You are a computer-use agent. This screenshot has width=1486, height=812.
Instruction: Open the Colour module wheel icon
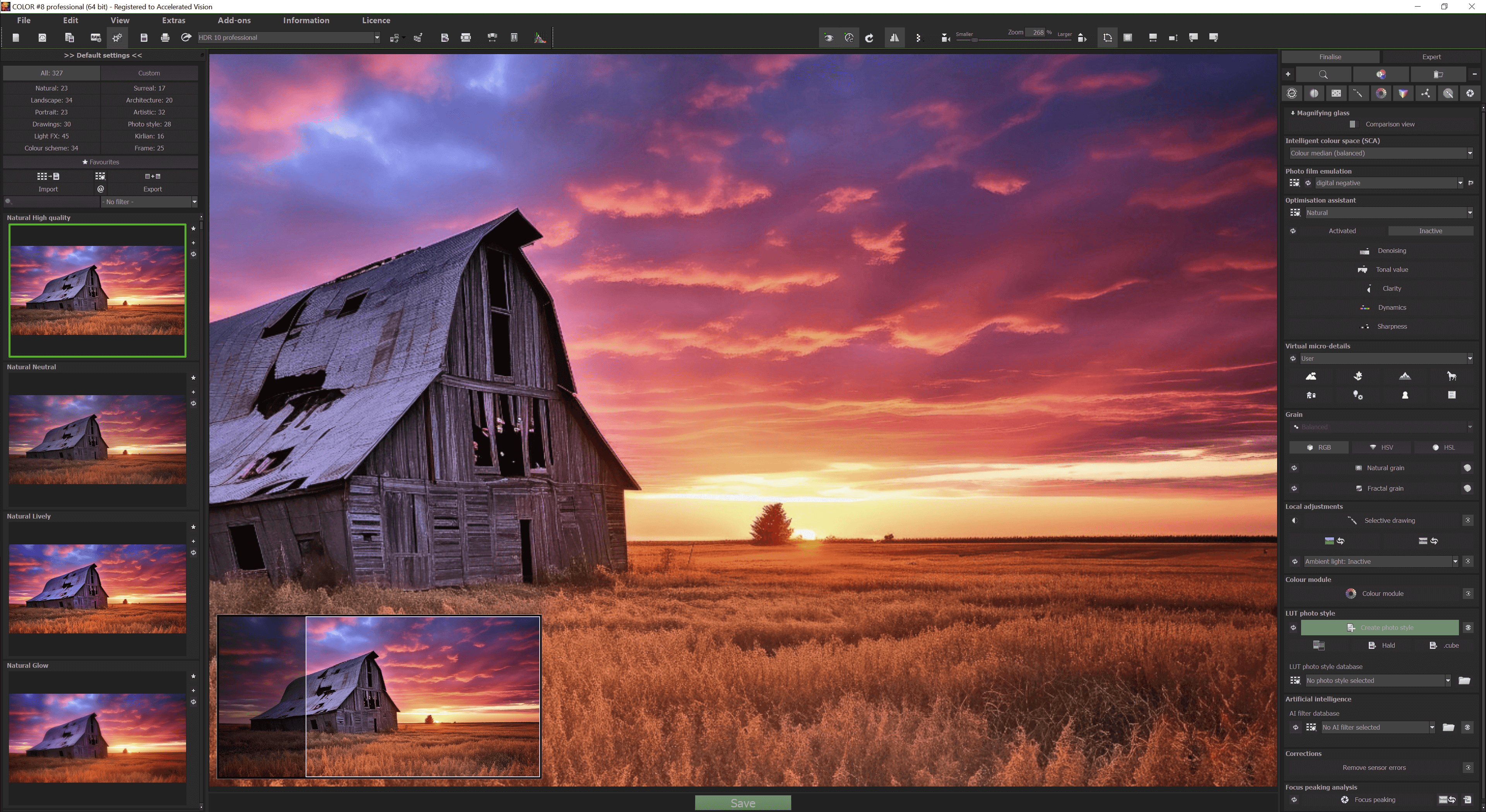coord(1351,594)
